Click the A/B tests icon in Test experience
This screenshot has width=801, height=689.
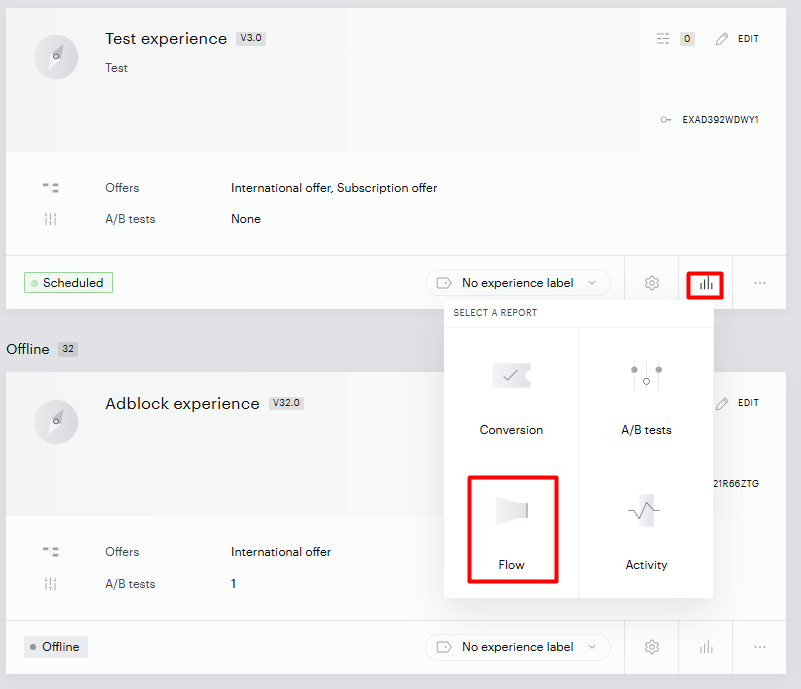[50, 219]
